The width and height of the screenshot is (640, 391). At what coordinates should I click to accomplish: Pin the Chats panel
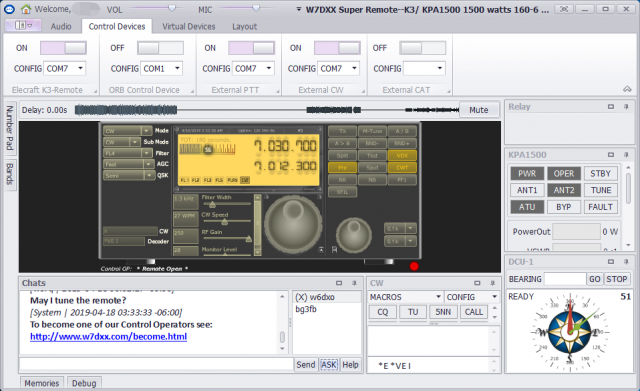pyautogui.click(x=354, y=283)
